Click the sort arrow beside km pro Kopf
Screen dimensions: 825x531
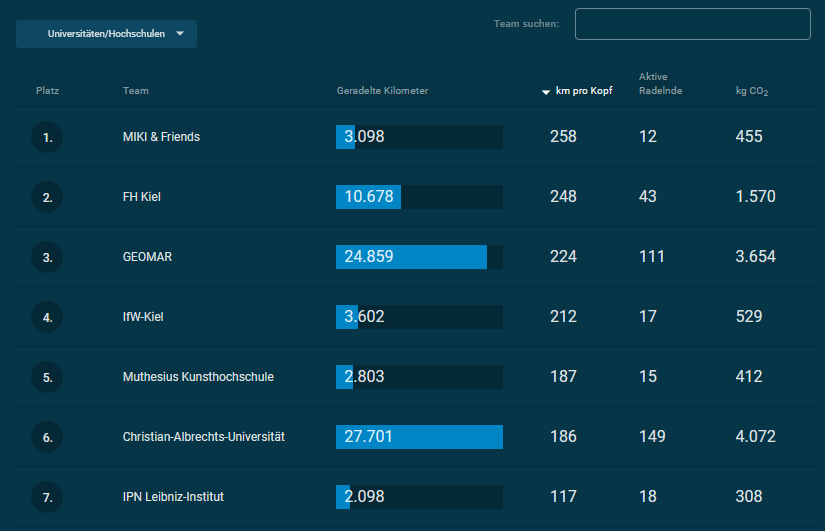[546, 92]
